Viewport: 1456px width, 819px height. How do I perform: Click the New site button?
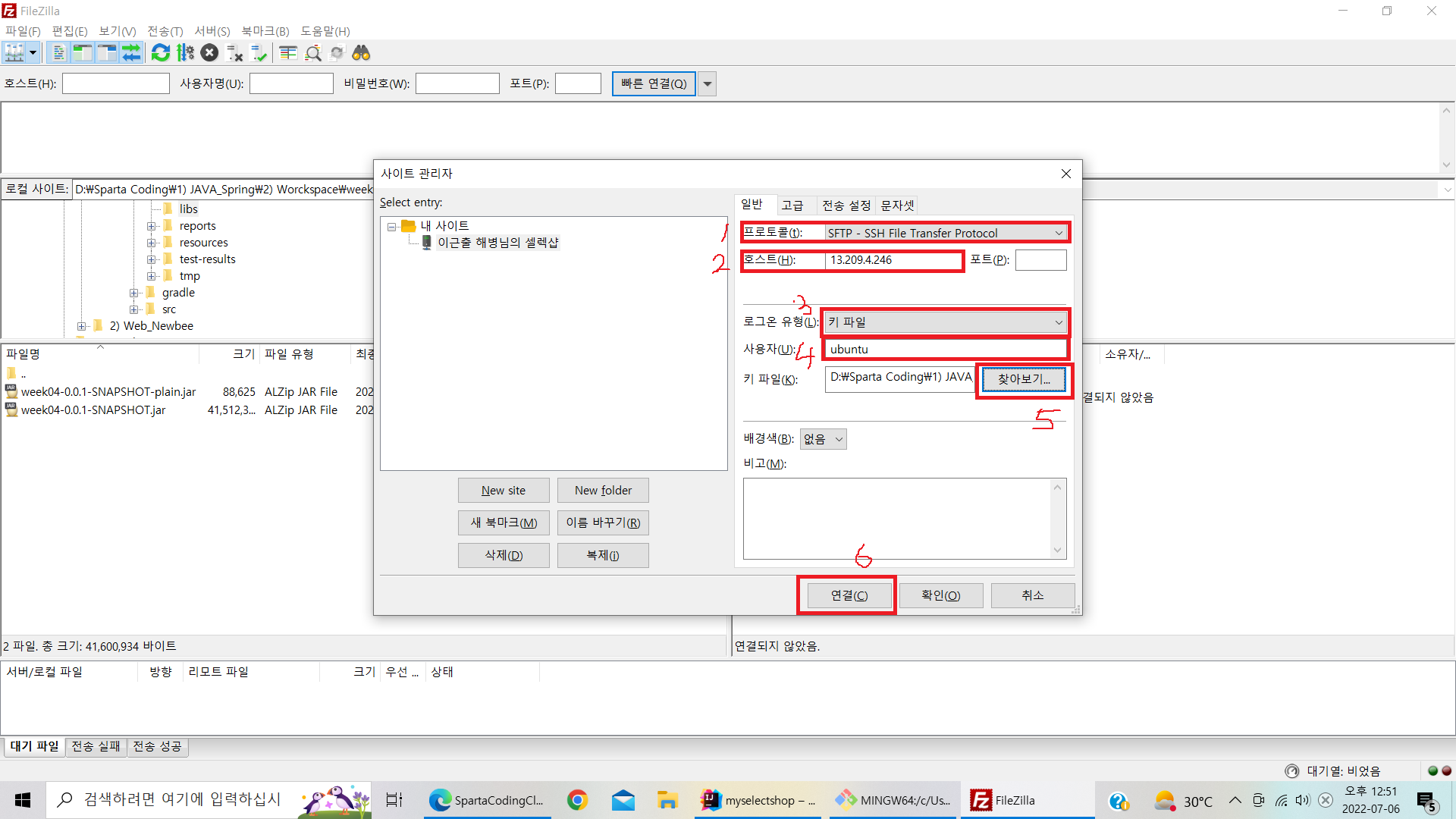click(504, 490)
